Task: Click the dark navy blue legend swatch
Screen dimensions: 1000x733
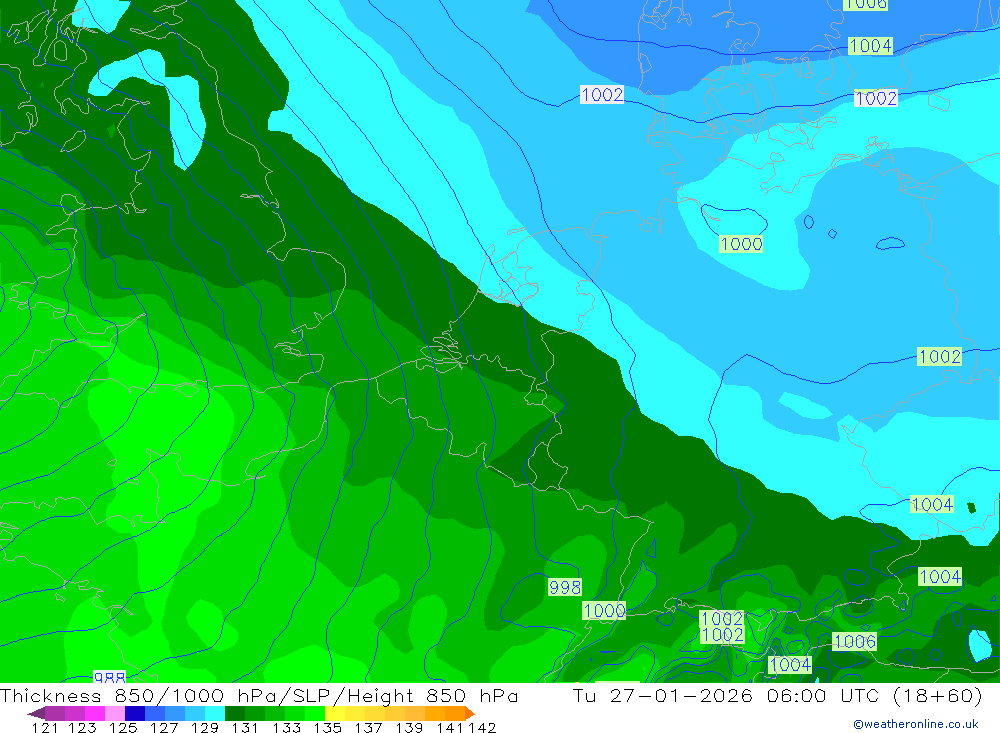Action: (x=135, y=713)
